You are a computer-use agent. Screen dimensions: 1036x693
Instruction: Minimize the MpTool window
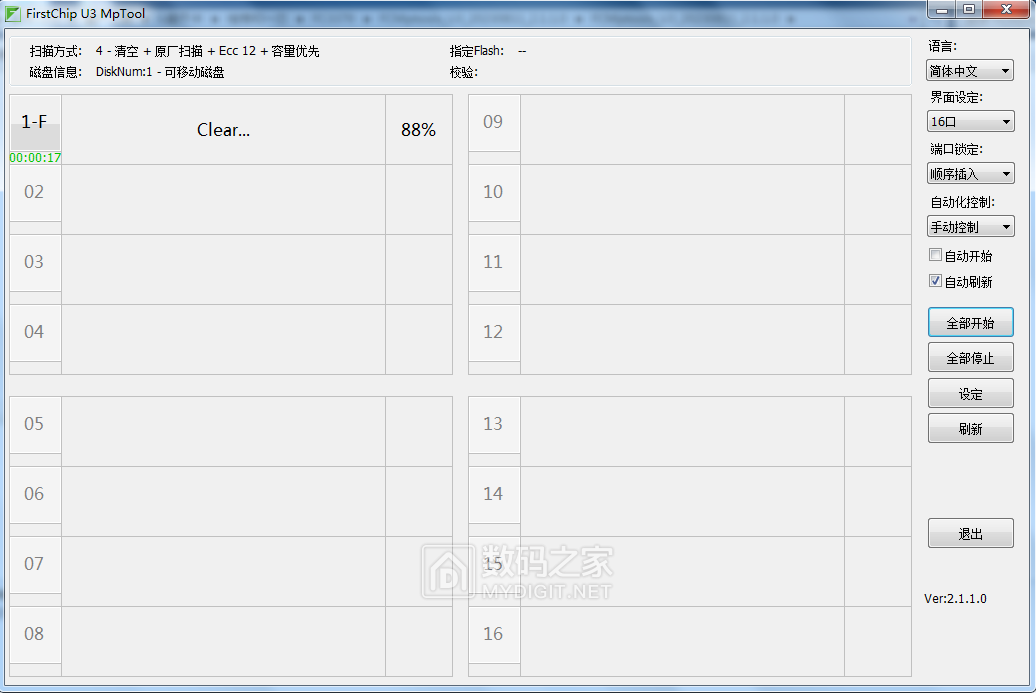point(941,9)
